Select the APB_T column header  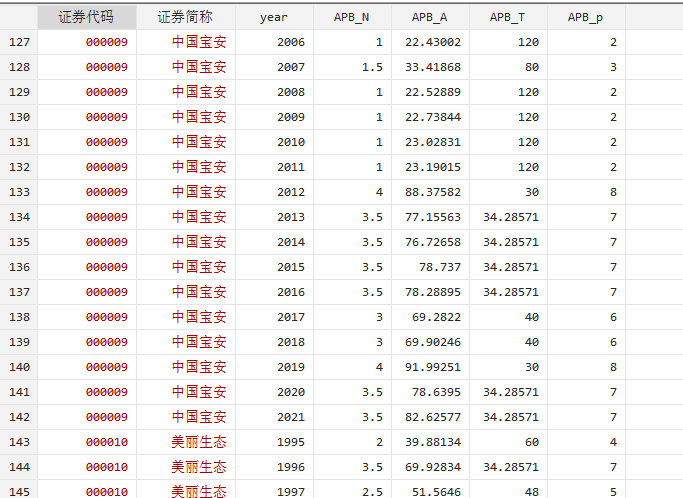(508, 17)
